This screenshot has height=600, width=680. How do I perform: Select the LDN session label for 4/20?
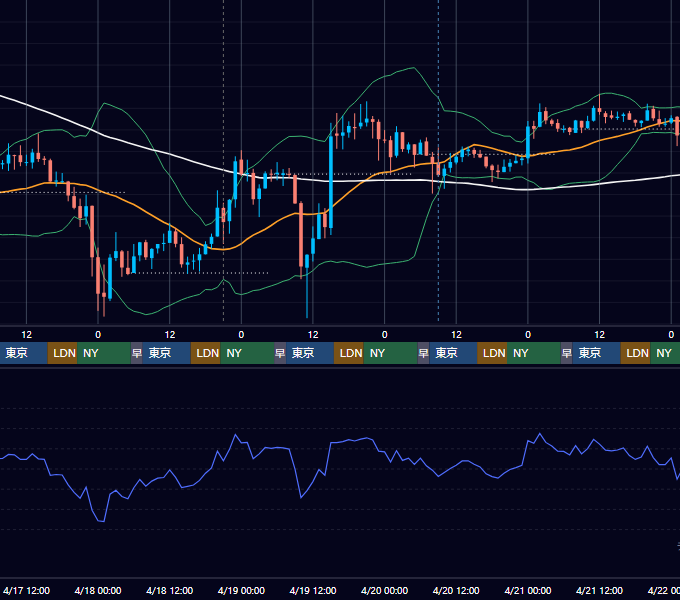[x=492, y=353]
